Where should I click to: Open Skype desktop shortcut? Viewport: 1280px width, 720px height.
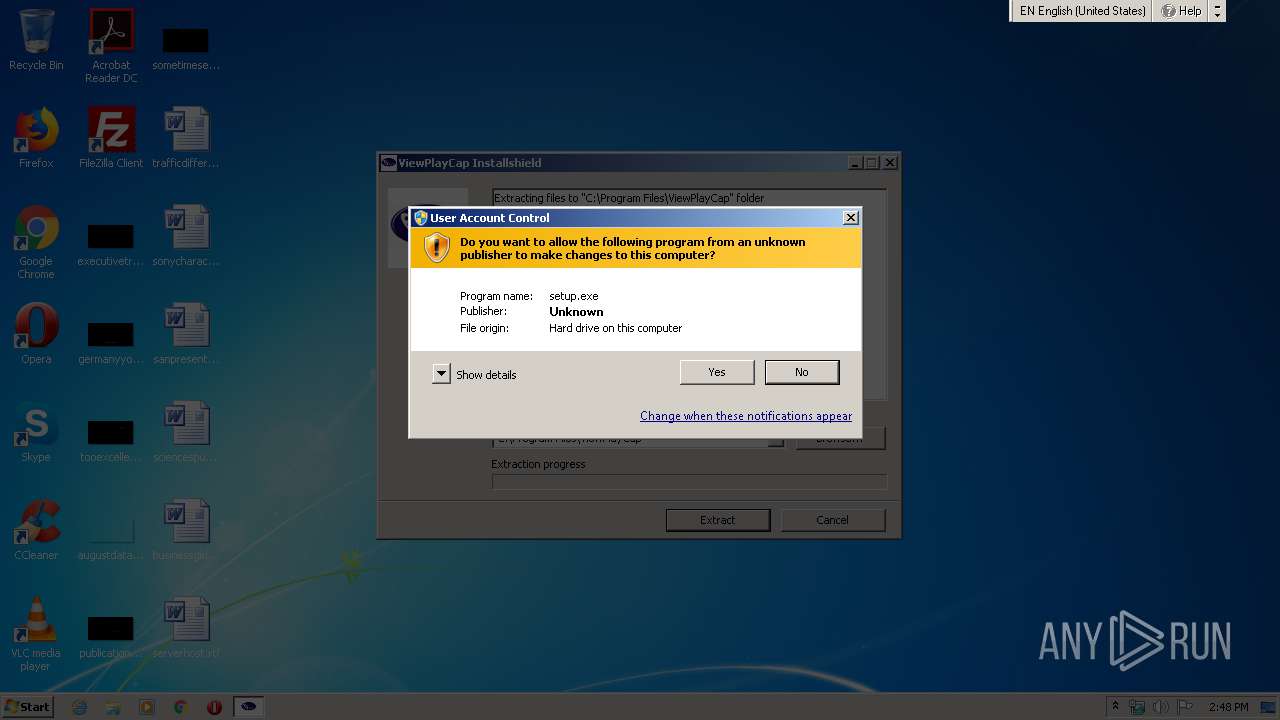pyautogui.click(x=36, y=432)
